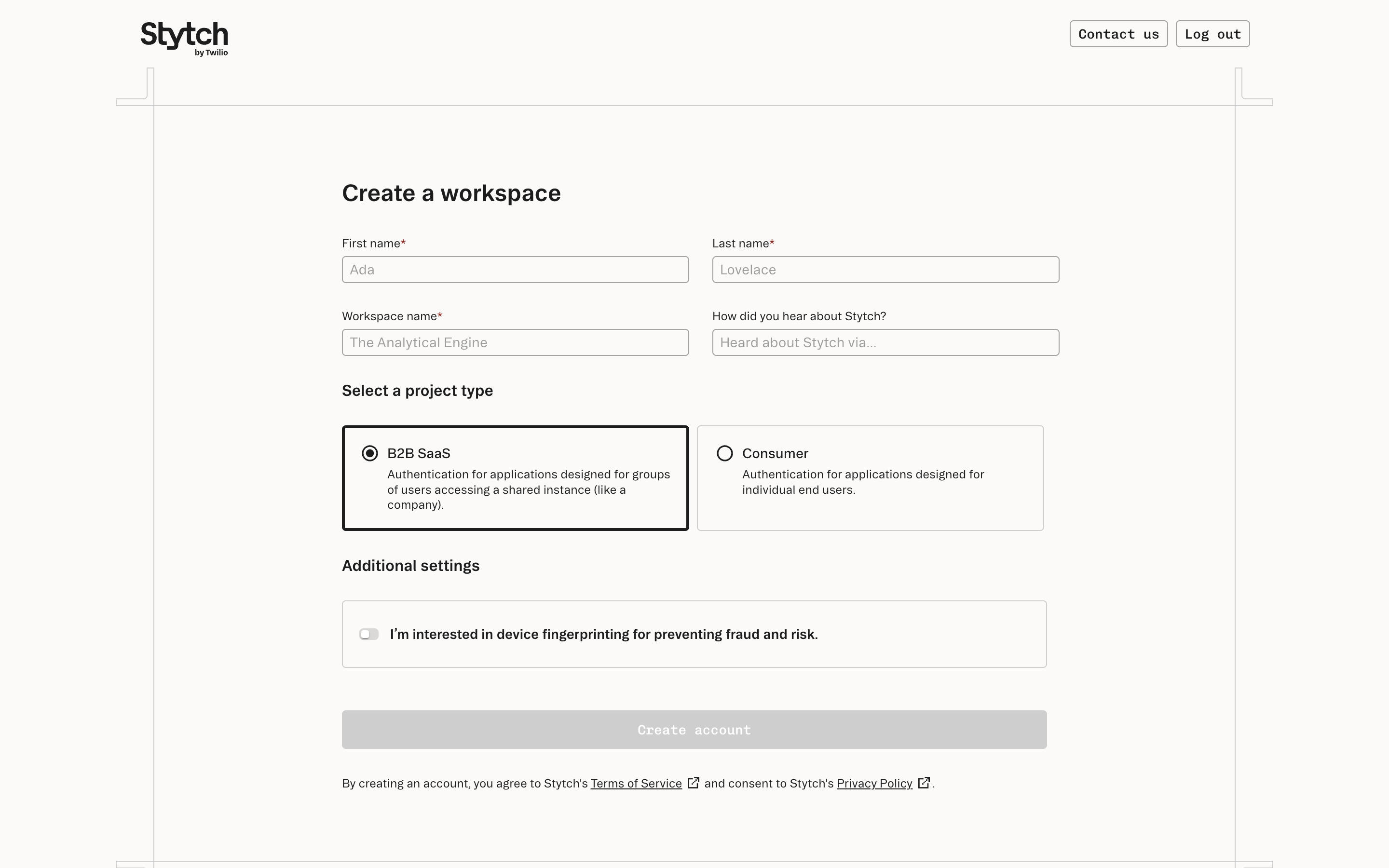Open the Privacy Policy link
Viewport: 1389px width, 868px height.
[x=874, y=784]
